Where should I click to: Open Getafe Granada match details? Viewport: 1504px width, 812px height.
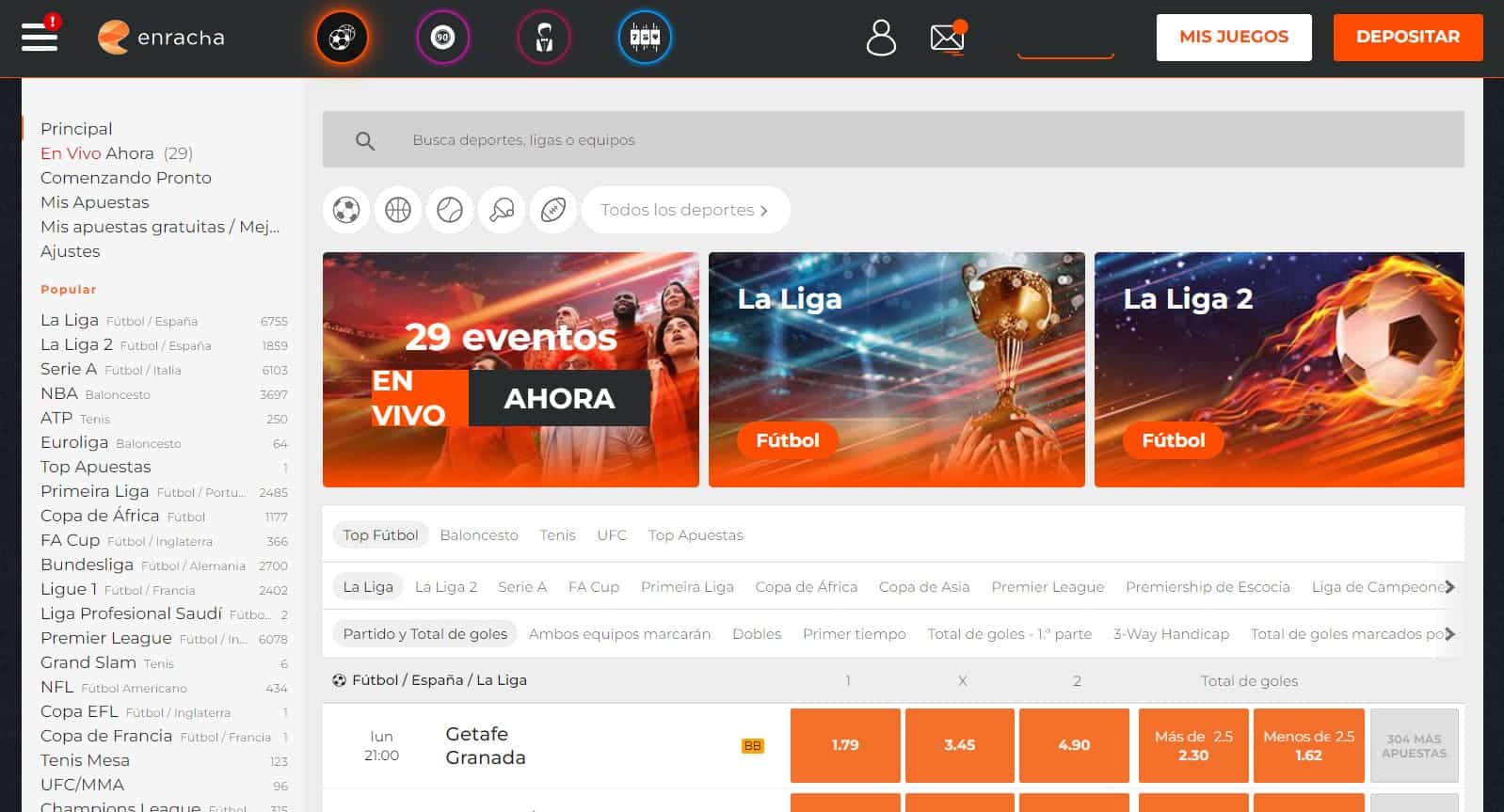click(486, 745)
